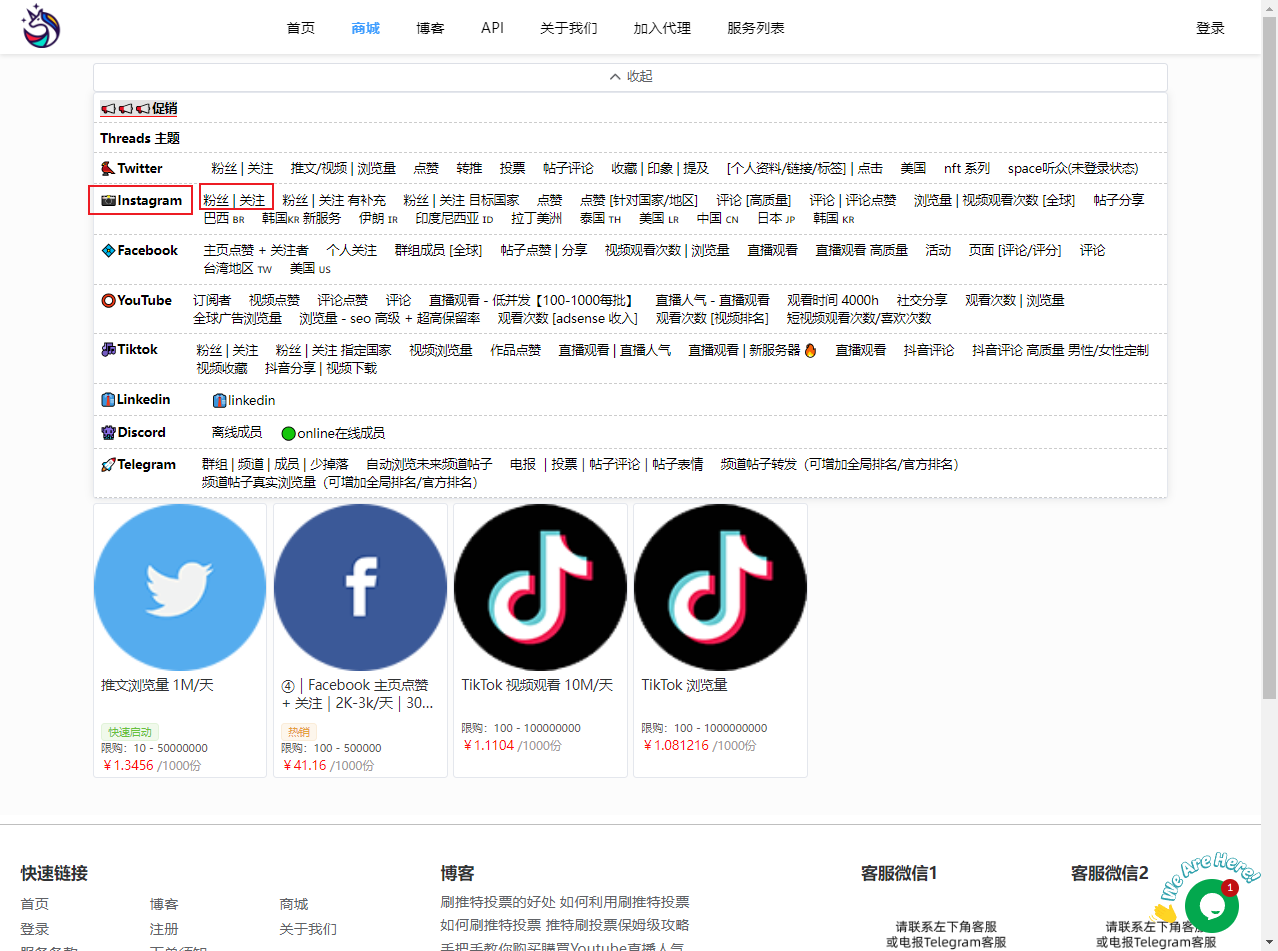The height and width of the screenshot is (951, 1278).
Task: Click price ￥1.1104 on TikTok product
Action: click(488, 745)
